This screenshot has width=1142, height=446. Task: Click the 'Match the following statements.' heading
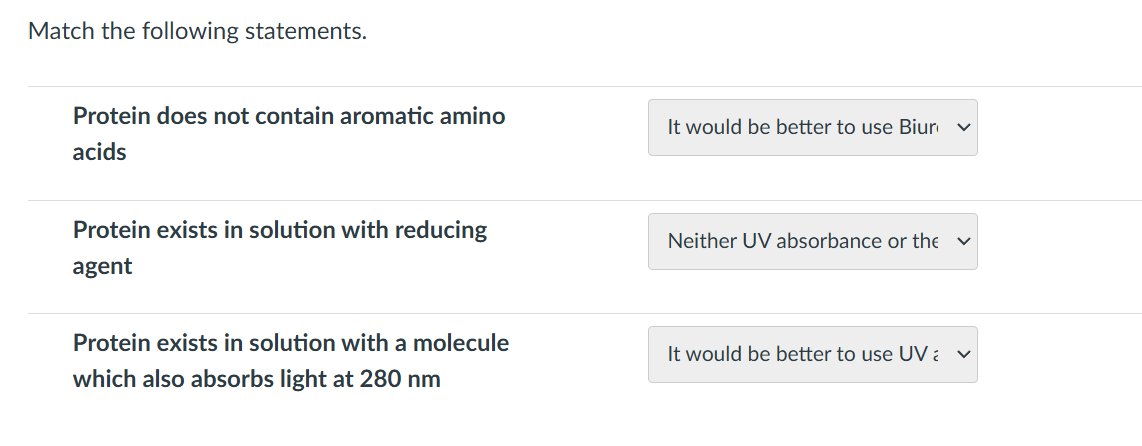point(197,31)
